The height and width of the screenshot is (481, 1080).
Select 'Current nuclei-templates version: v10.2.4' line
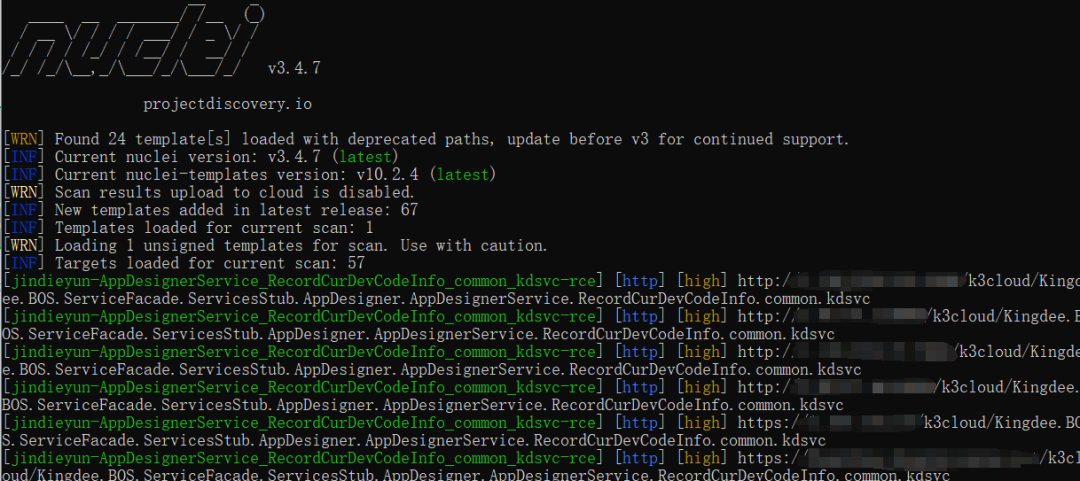click(x=250, y=175)
